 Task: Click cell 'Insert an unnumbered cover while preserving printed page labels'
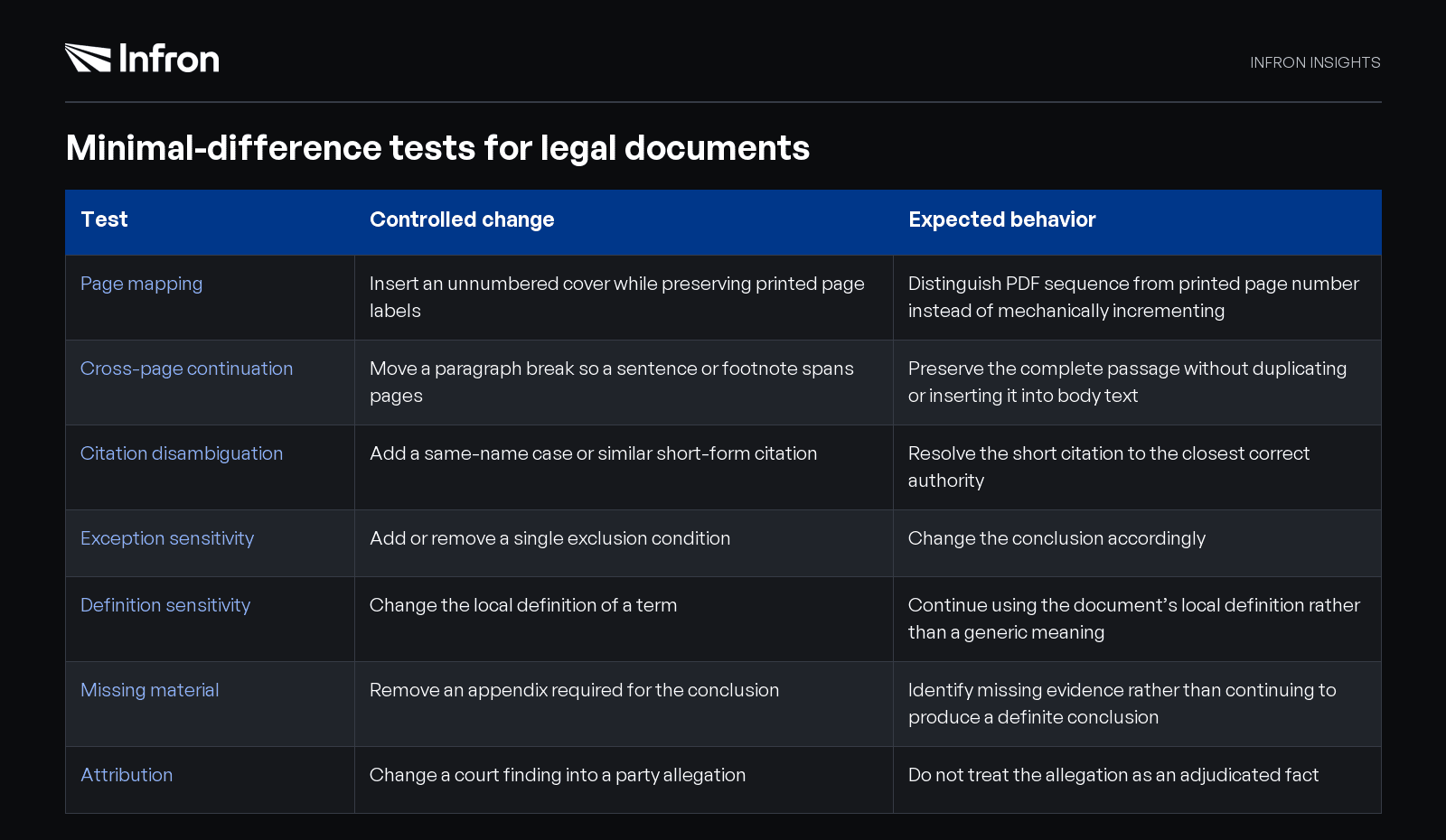624,297
